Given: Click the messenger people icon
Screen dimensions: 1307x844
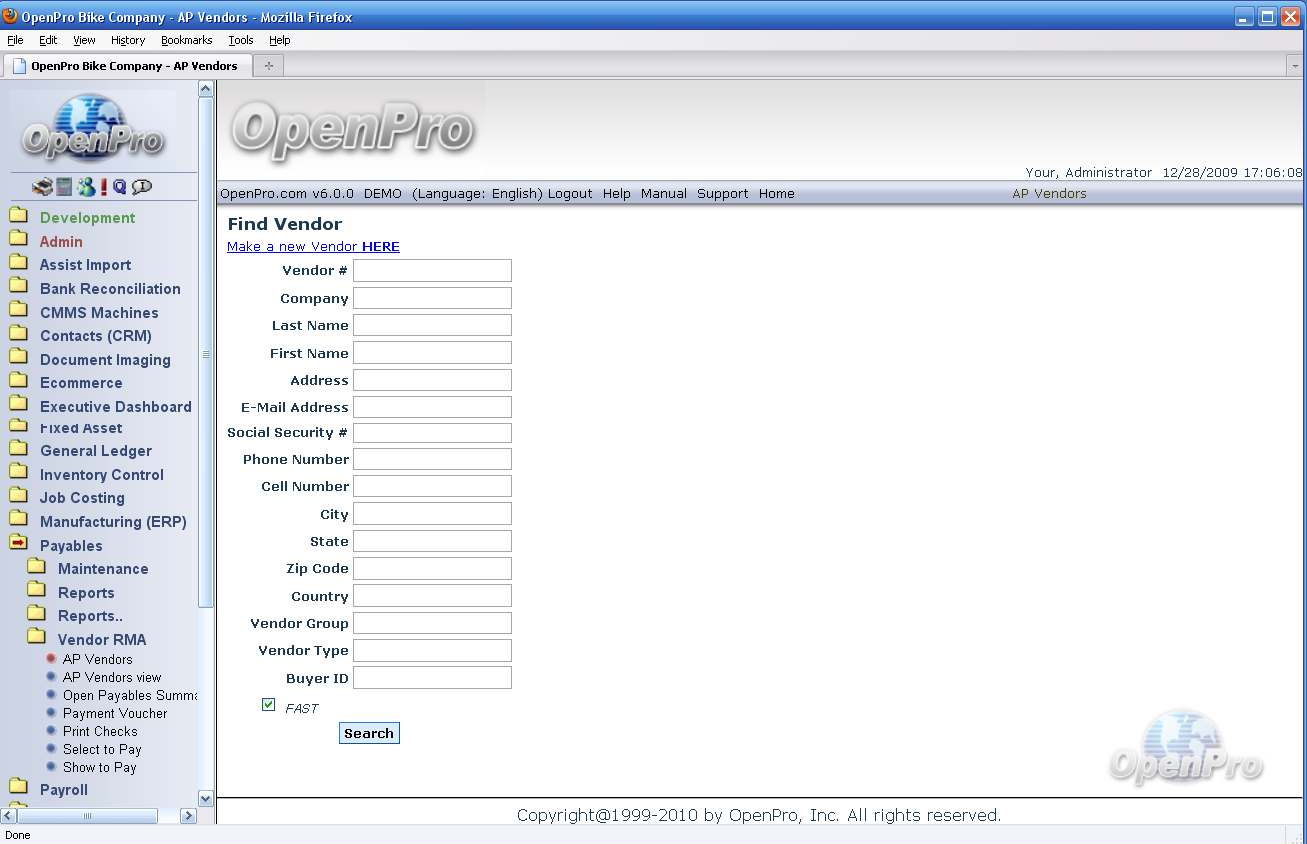Looking at the screenshot, I should click(85, 187).
